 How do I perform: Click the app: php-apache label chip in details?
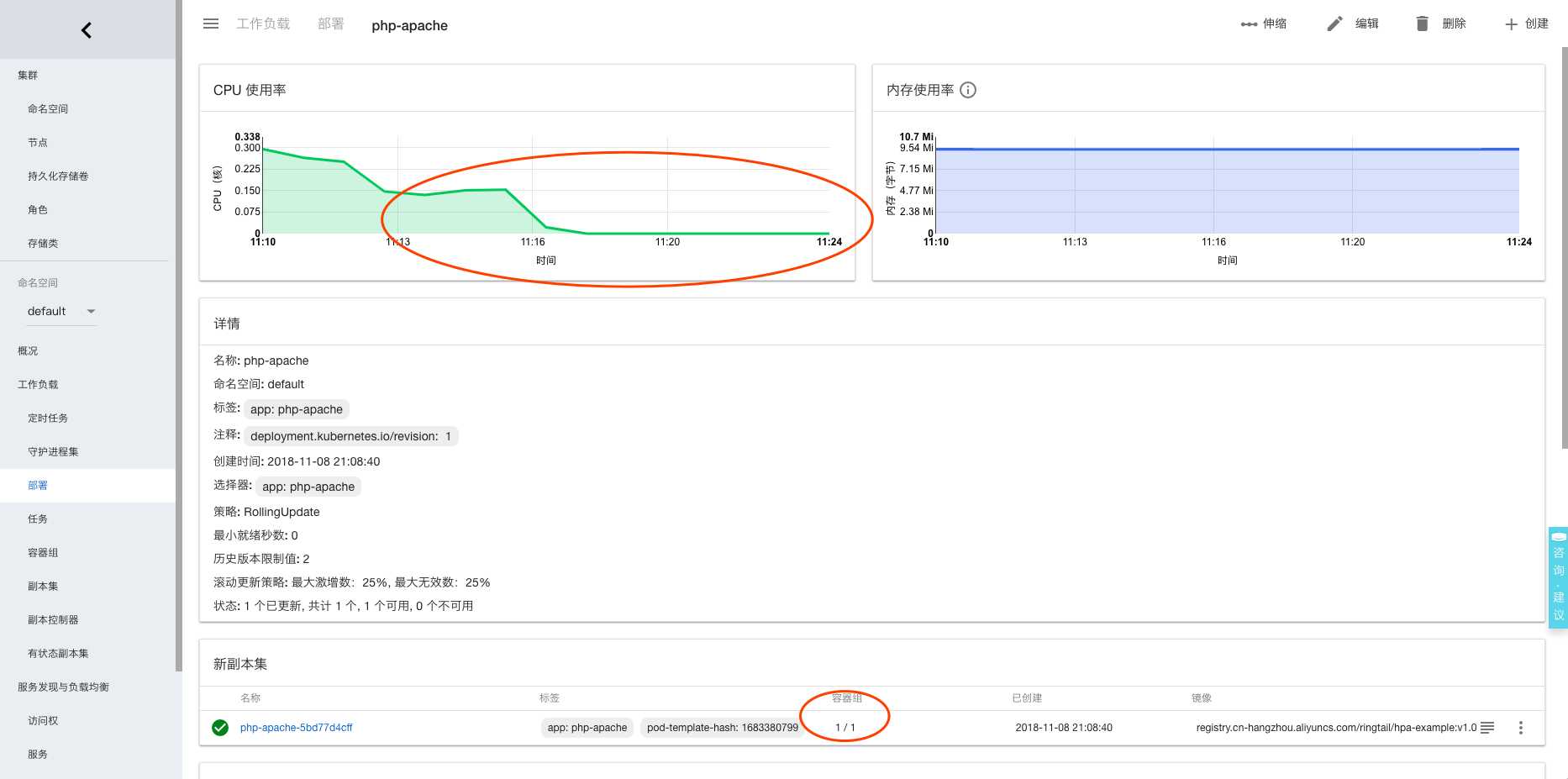tap(297, 409)
